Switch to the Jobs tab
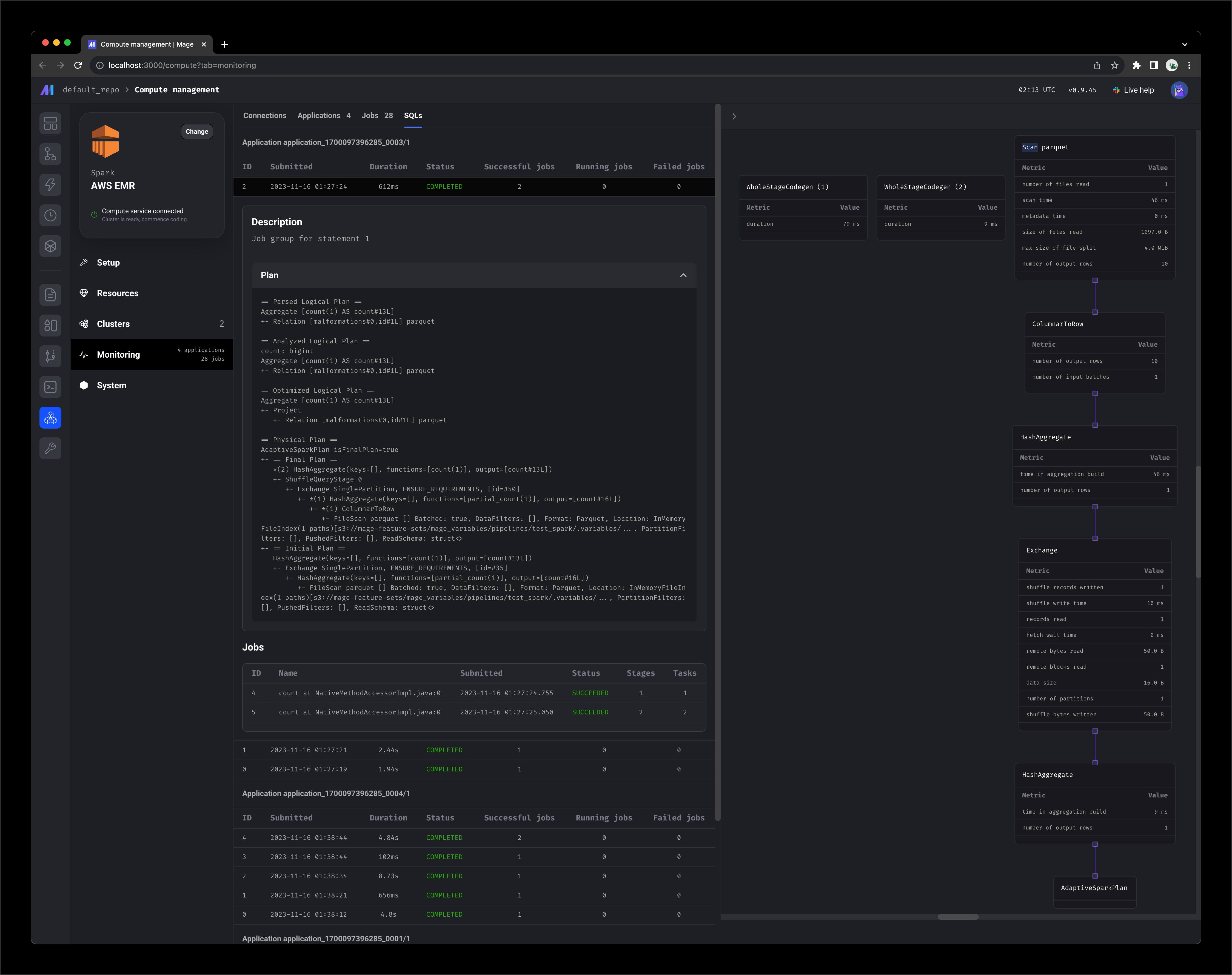 coord(377,116)
